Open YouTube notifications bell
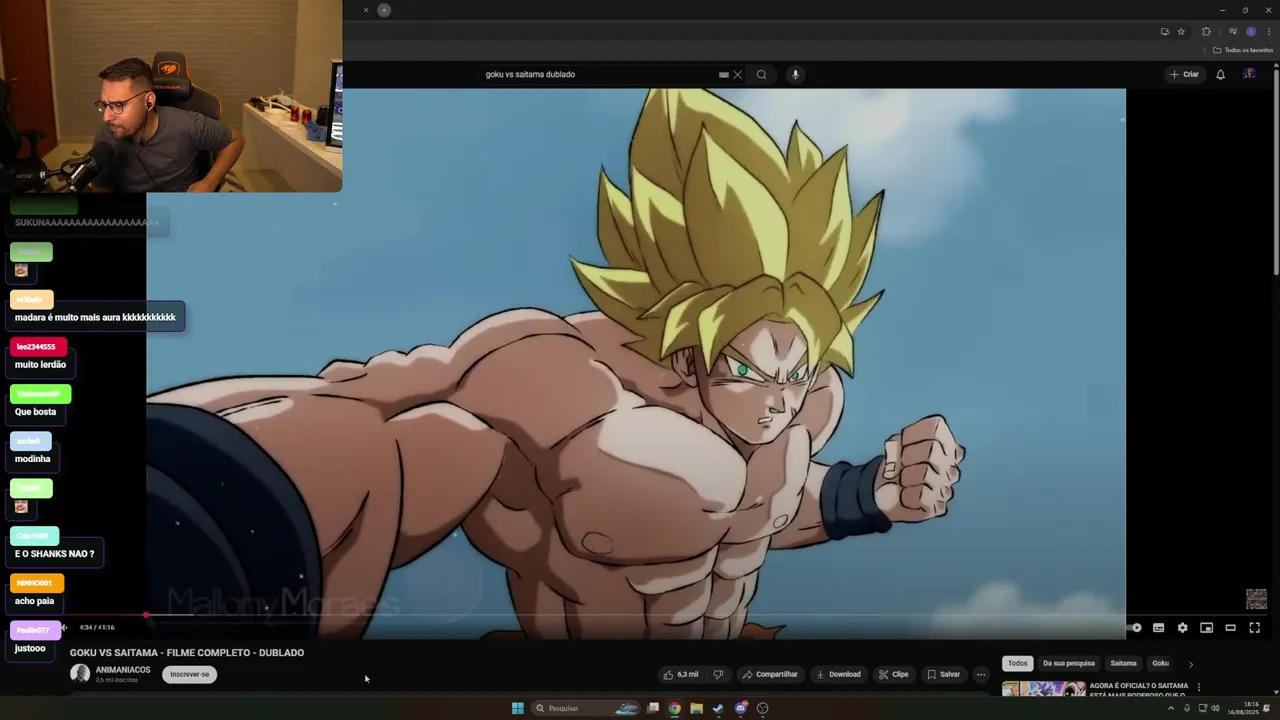Image resolution: width=1280 pixels, height=720 pixels. click(x=1220, y=74)
